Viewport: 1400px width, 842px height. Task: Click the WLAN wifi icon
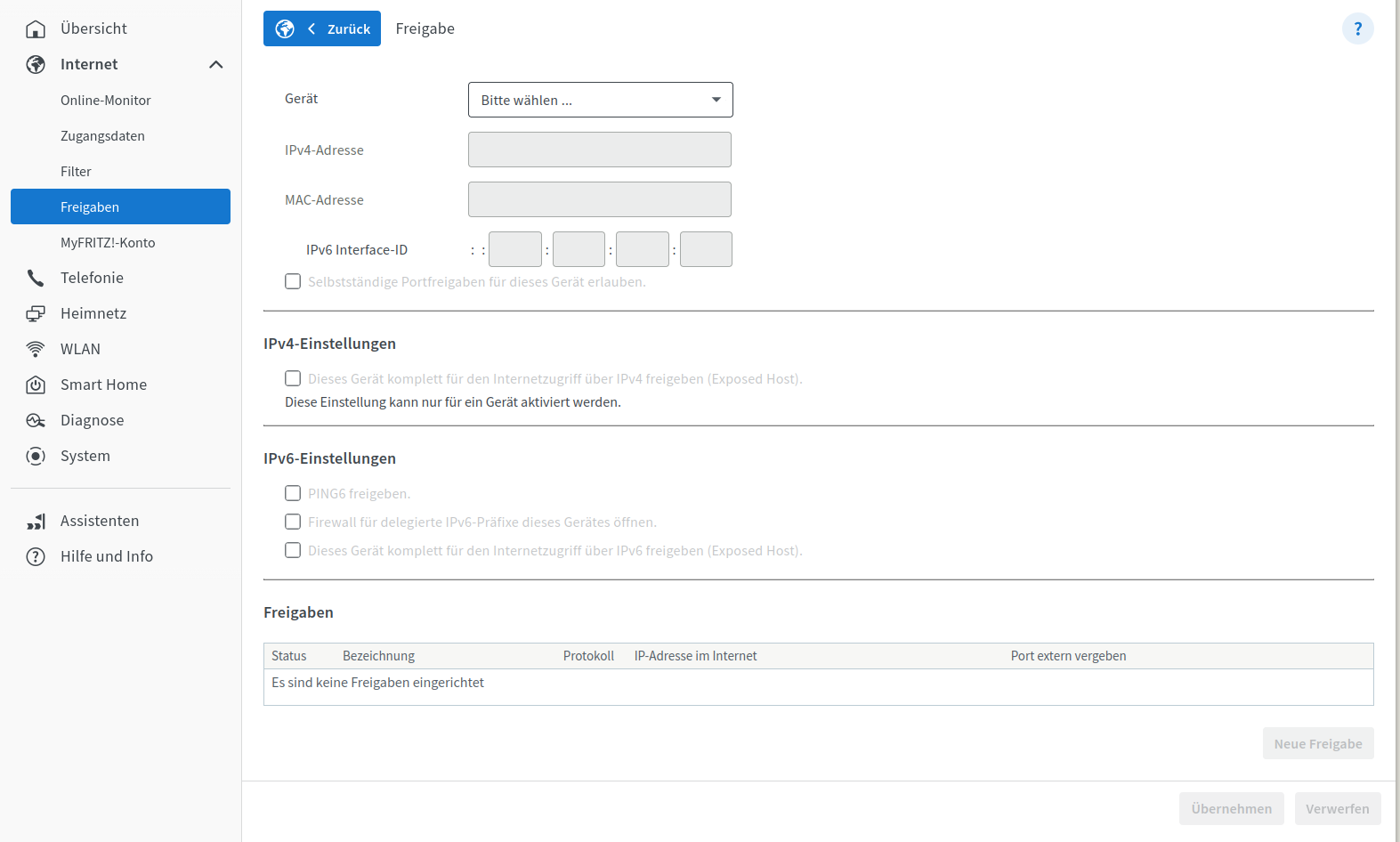point(36,349)
